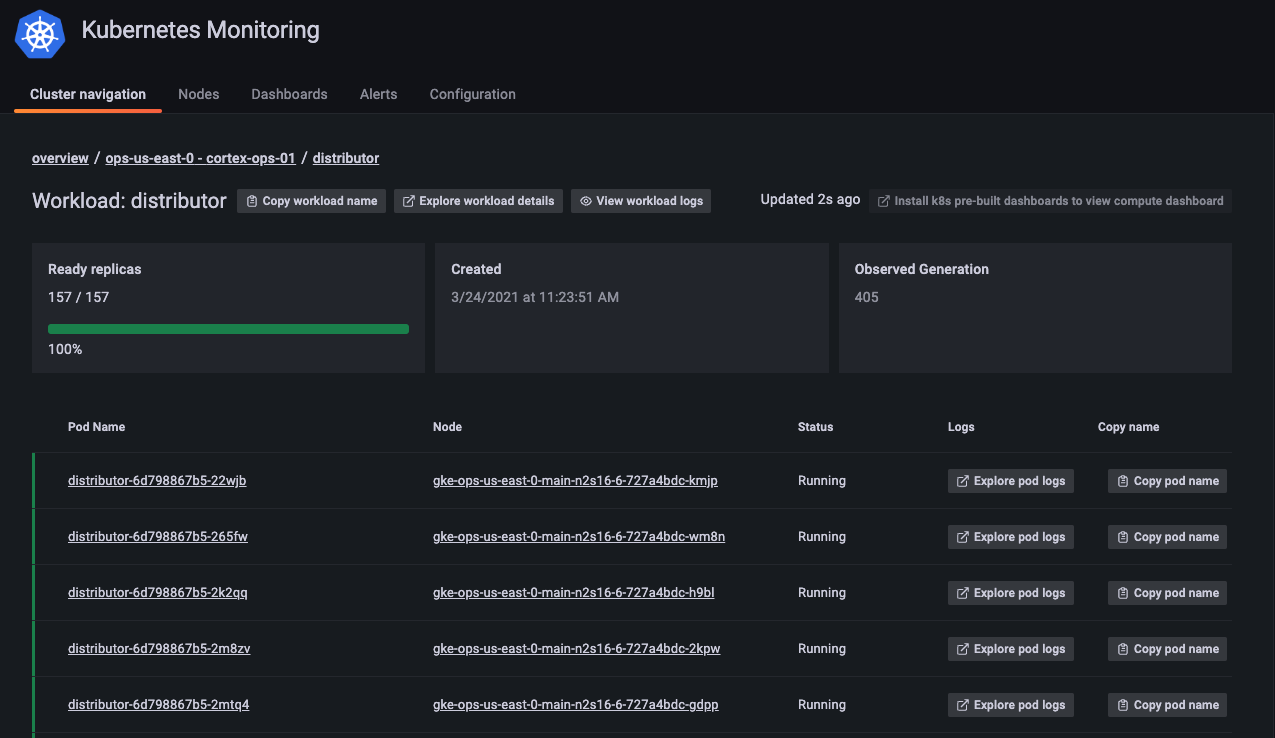The width and height of the screenshot is (1275, 738).
Task: Click the Logs column header
Action: click(961, 427)
